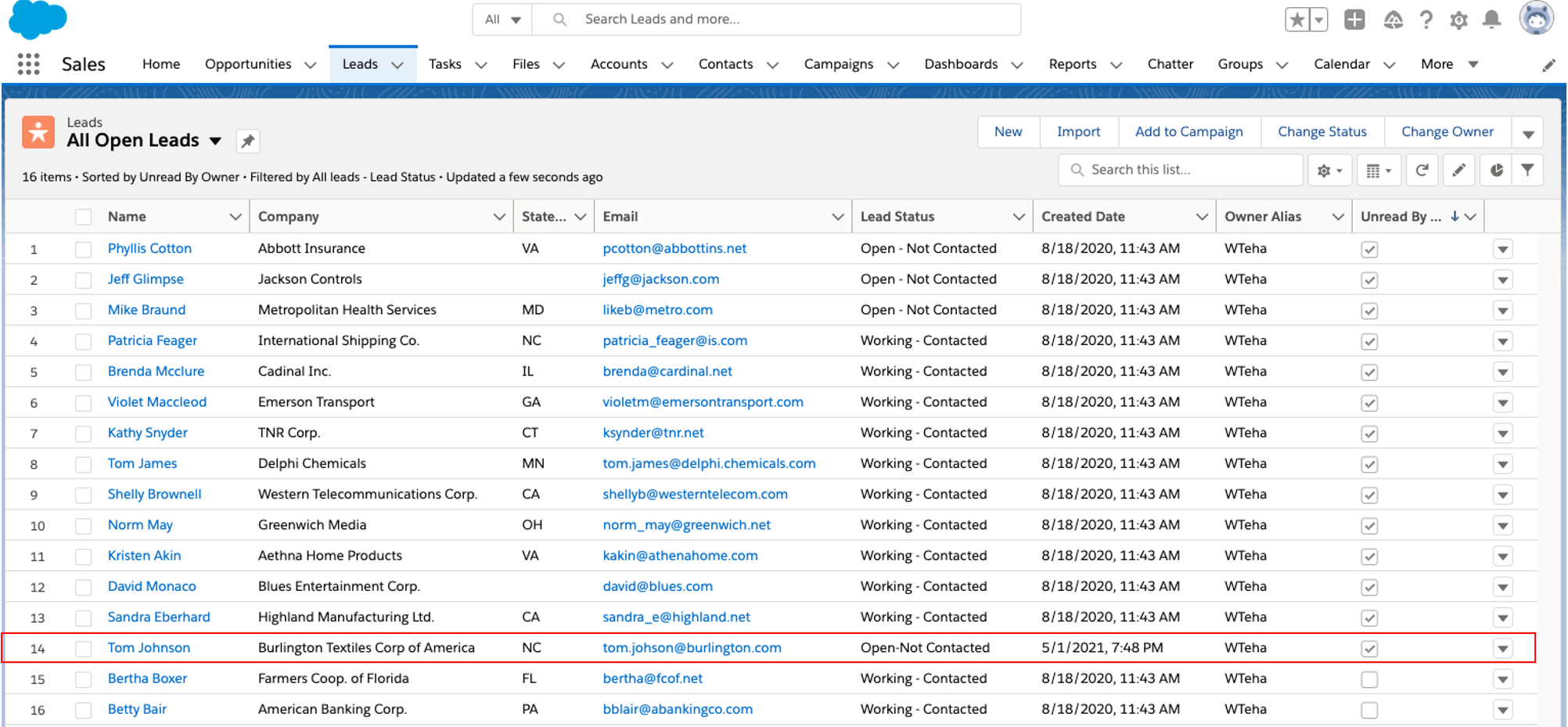Open the filters panel funnel icon
Image resolution: width=1568 pixels, height=727 pixels.
[x=1527, y=171]
